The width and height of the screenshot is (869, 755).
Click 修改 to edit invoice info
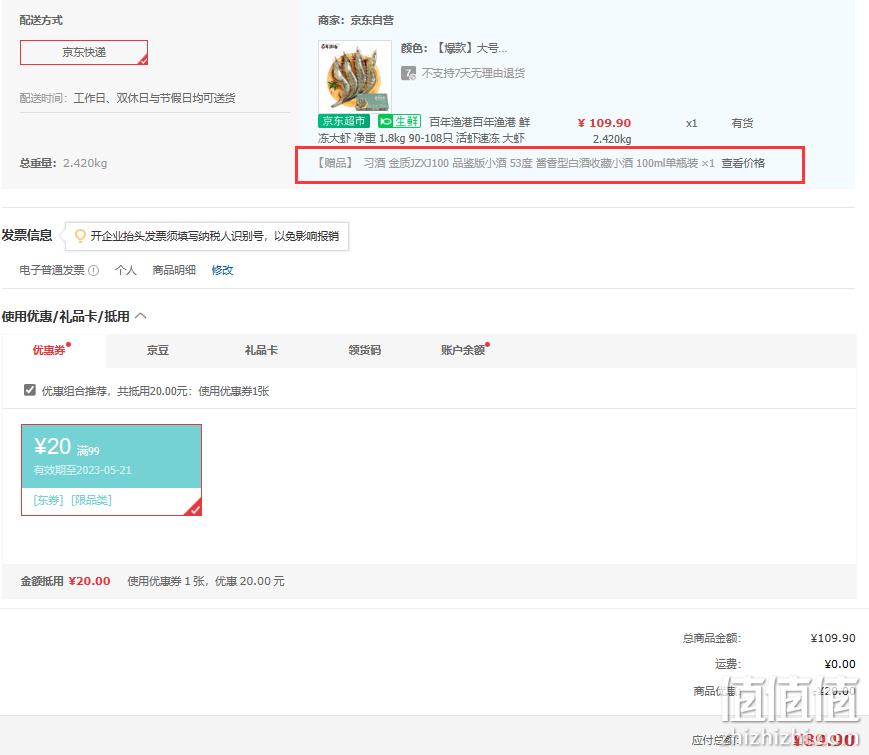(222, 270)
